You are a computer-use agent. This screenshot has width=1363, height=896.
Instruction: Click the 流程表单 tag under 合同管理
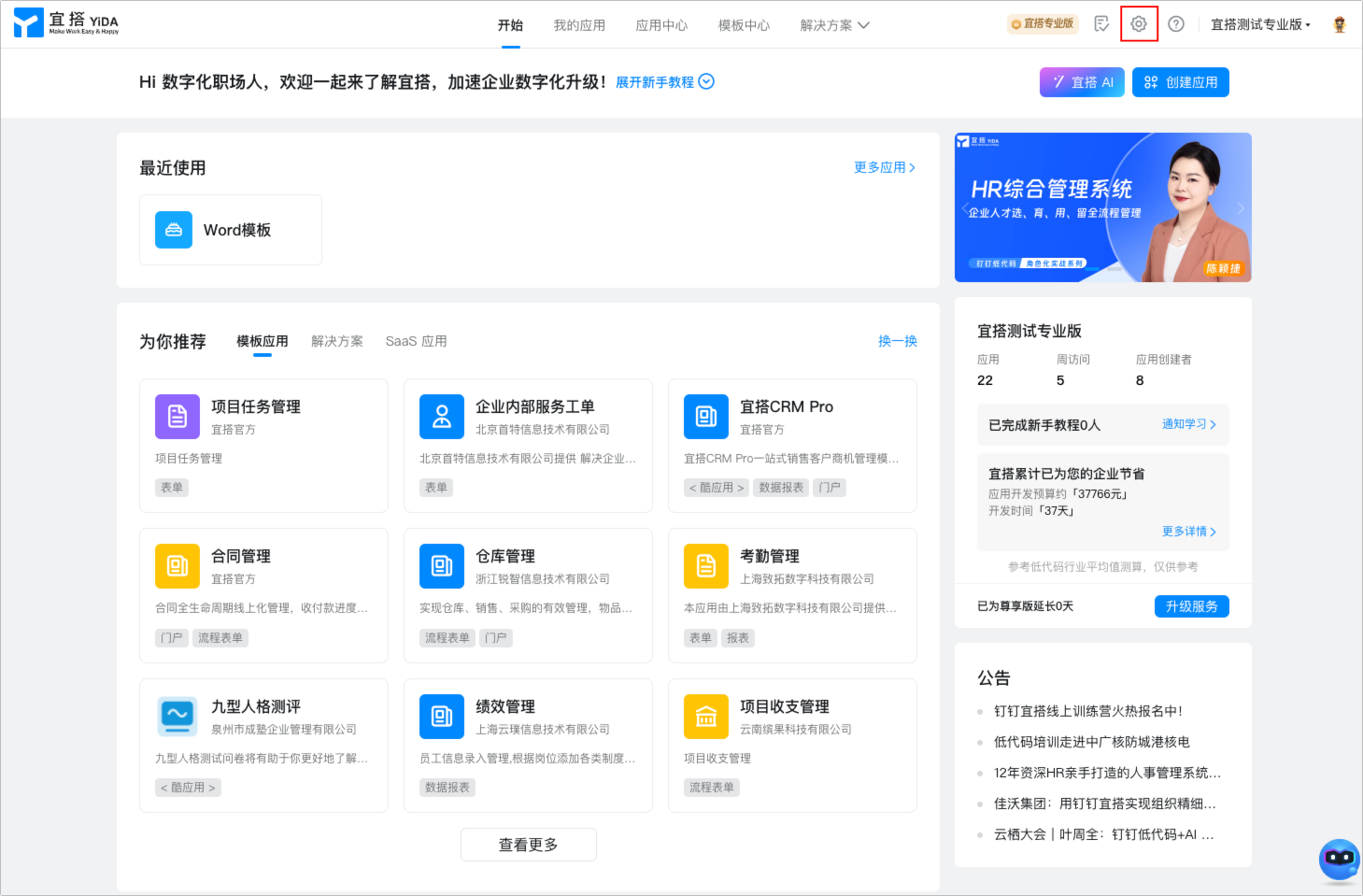pyautogui.click(x=220, y=638)
